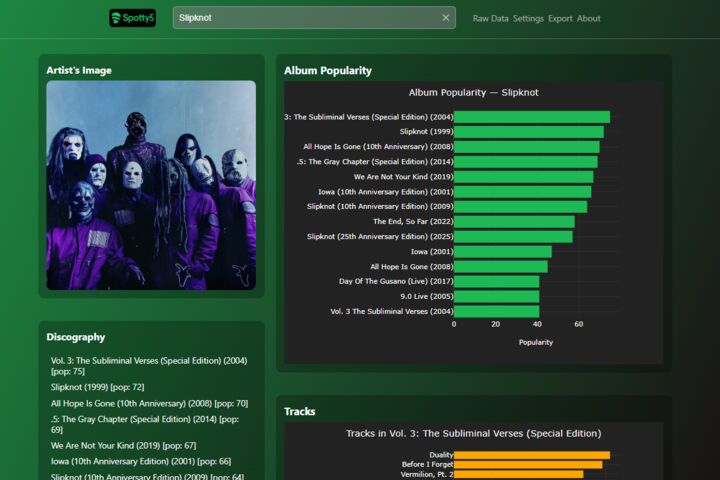Click the Popularity axis label
Viewport: 720px width, 480px height.
pos(535,342)
